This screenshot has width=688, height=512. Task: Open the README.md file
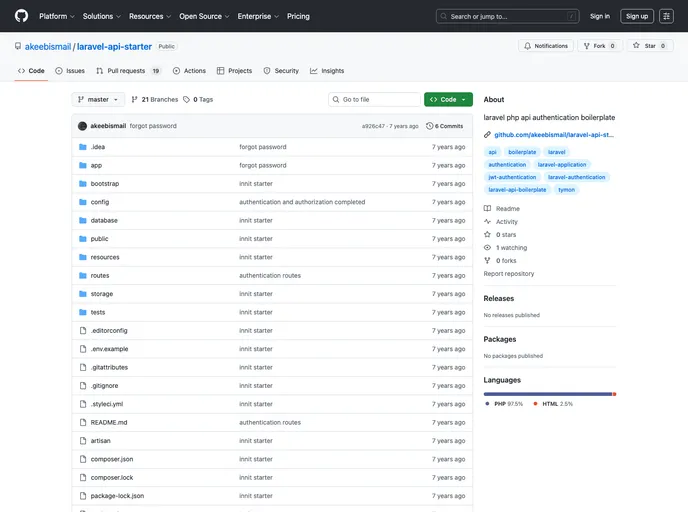coord(108,422)
